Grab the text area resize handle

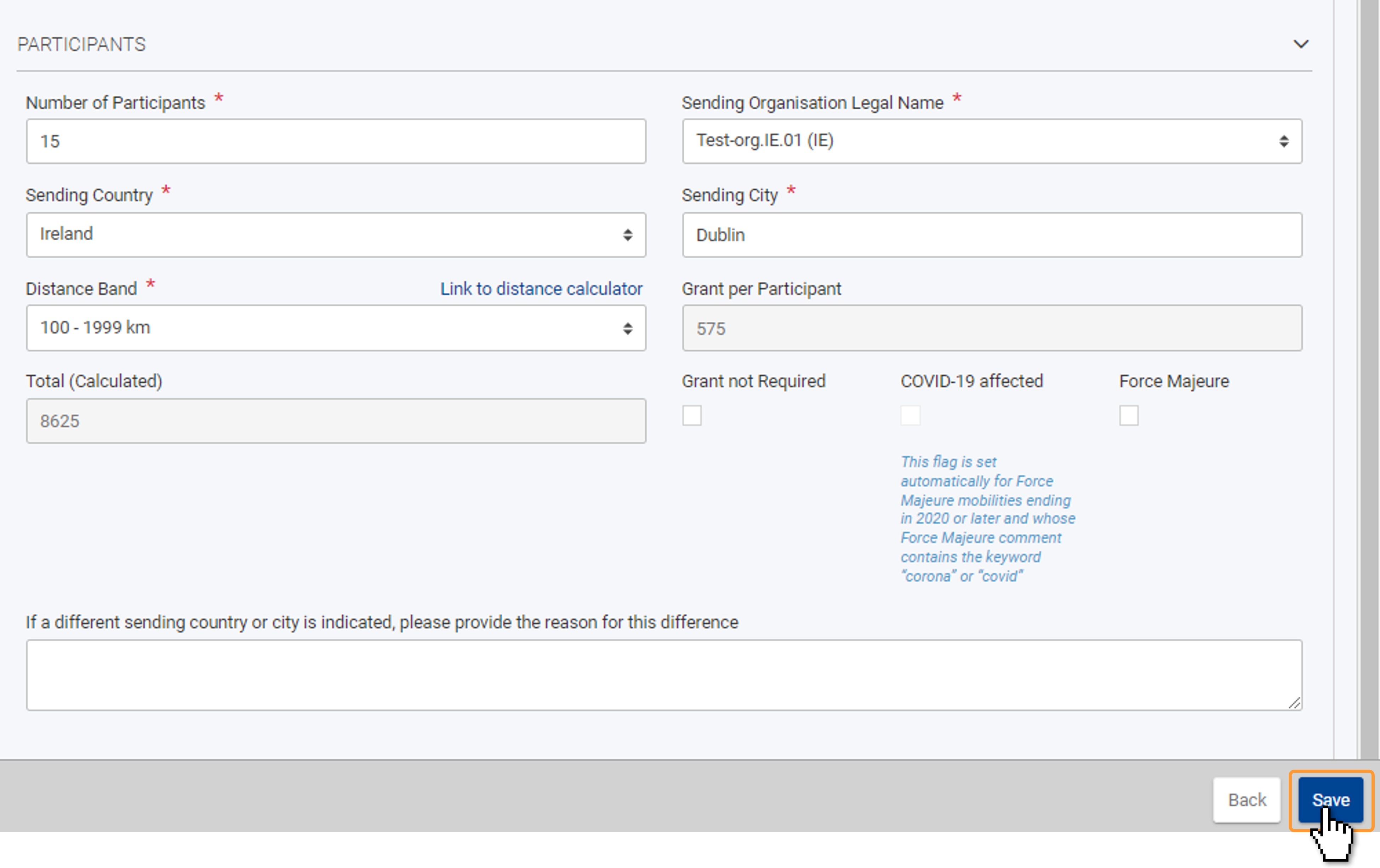[x=1294, y=703]
